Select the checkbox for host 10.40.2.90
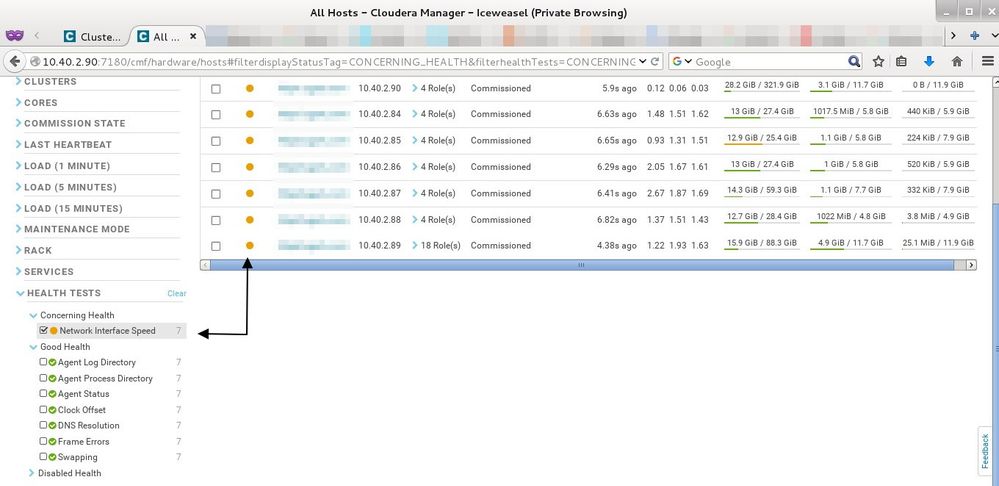This screenshot has width=999, height=486. (216, 89)
